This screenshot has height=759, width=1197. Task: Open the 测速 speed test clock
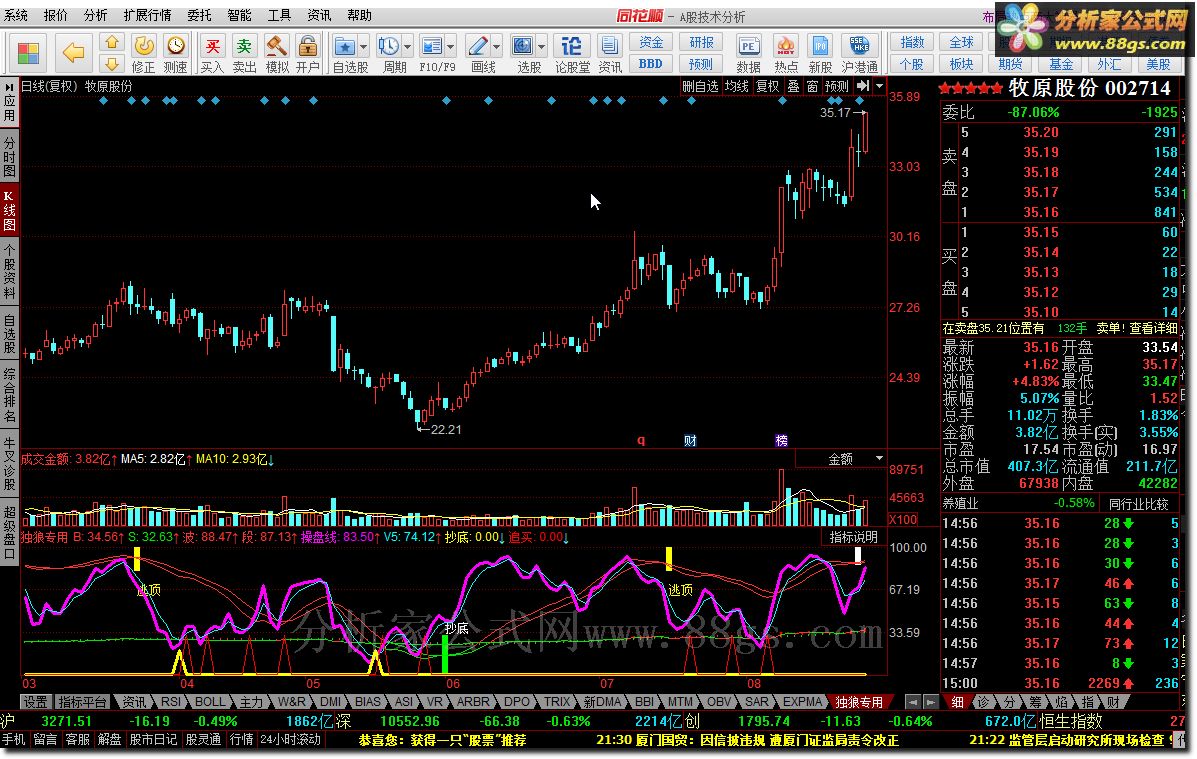coord(176,53)
